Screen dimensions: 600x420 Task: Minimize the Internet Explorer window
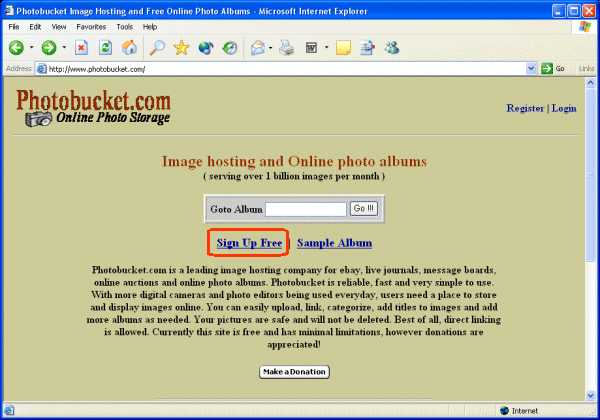point(559,11)
